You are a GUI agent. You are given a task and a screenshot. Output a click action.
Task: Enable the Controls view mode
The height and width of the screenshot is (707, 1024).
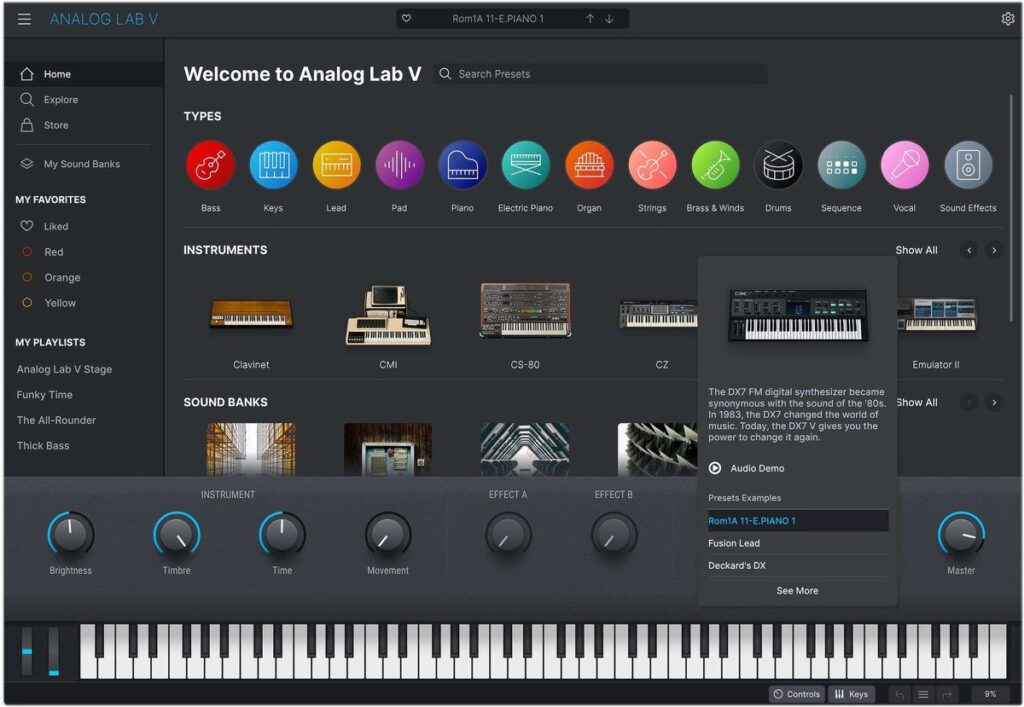click(x=796, y=693)
